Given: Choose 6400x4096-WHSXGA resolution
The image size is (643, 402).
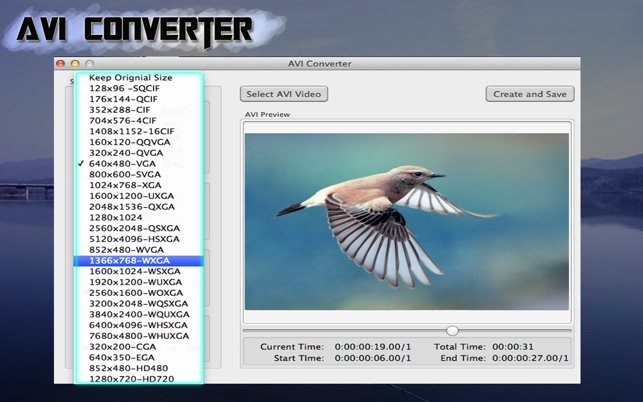Looking at the screenshot, I should tap(139, 325).
